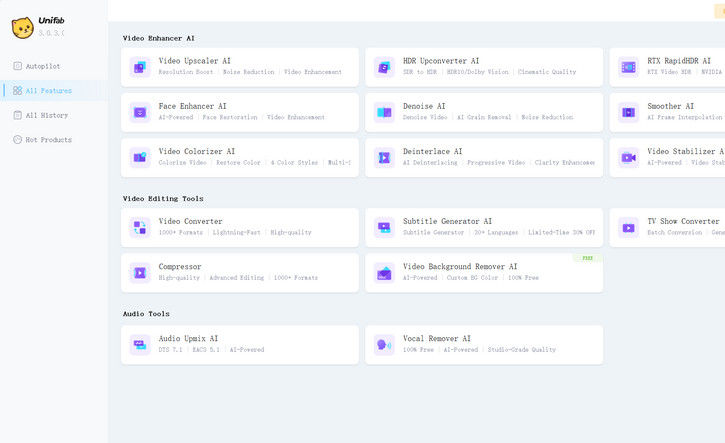Click the 'Progressive Video' tag text

click(496, 163)
